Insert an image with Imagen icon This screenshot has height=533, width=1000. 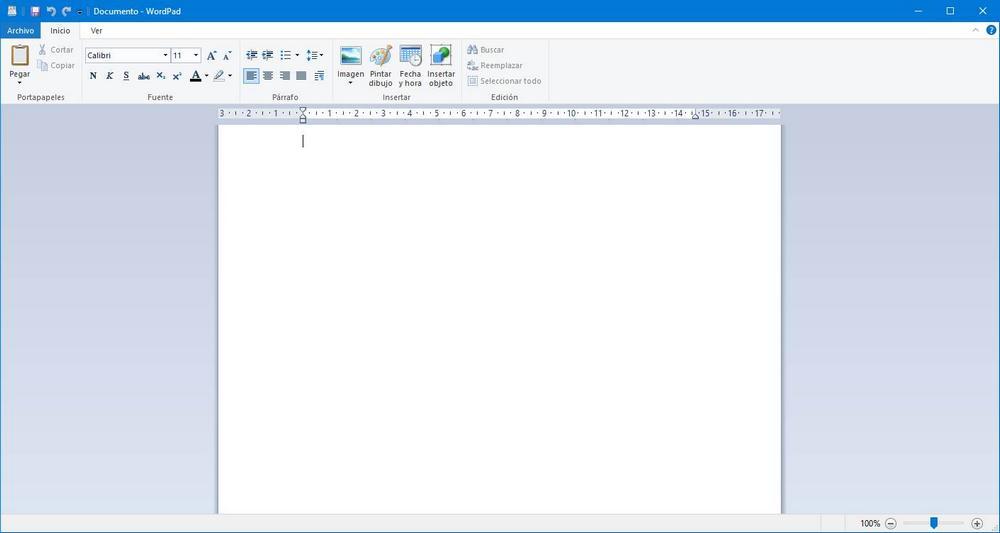(x=351, y=55)
